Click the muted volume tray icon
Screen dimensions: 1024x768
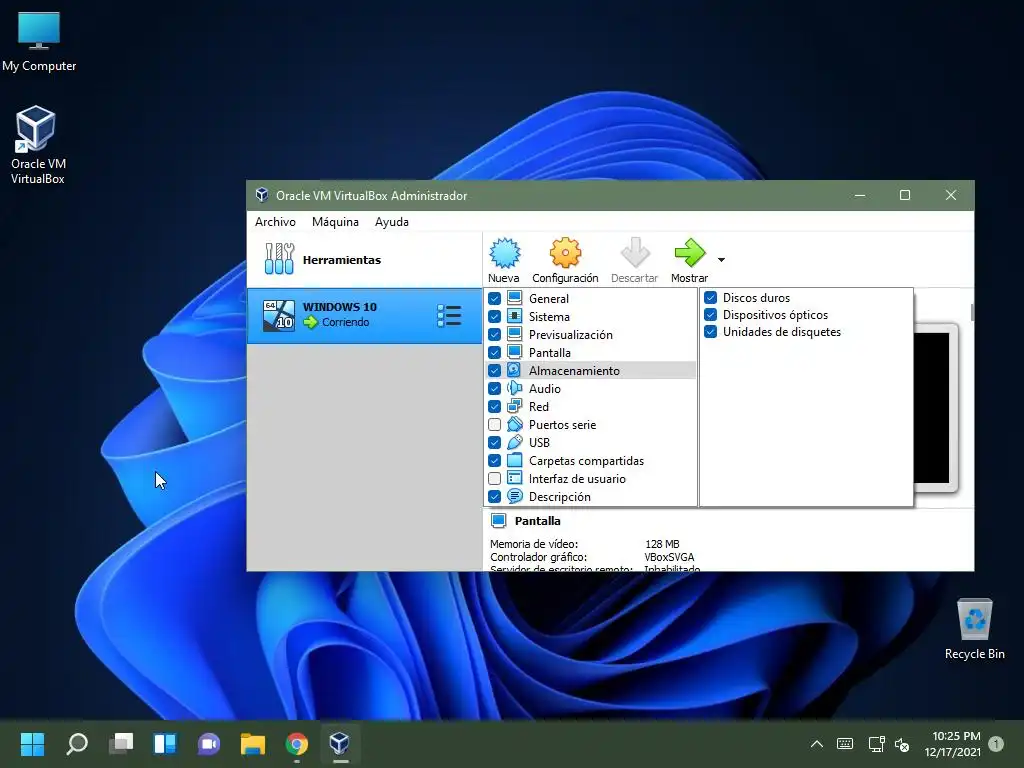902,744
